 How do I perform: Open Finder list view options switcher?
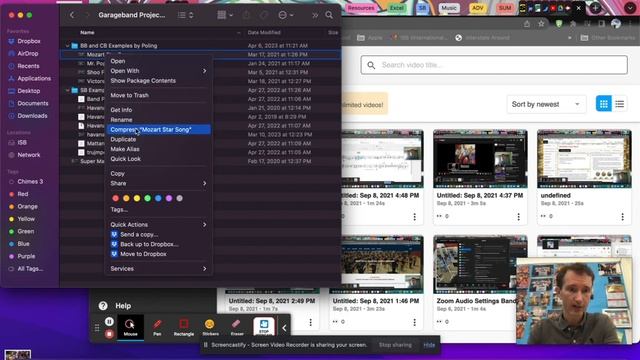[186, 15]
